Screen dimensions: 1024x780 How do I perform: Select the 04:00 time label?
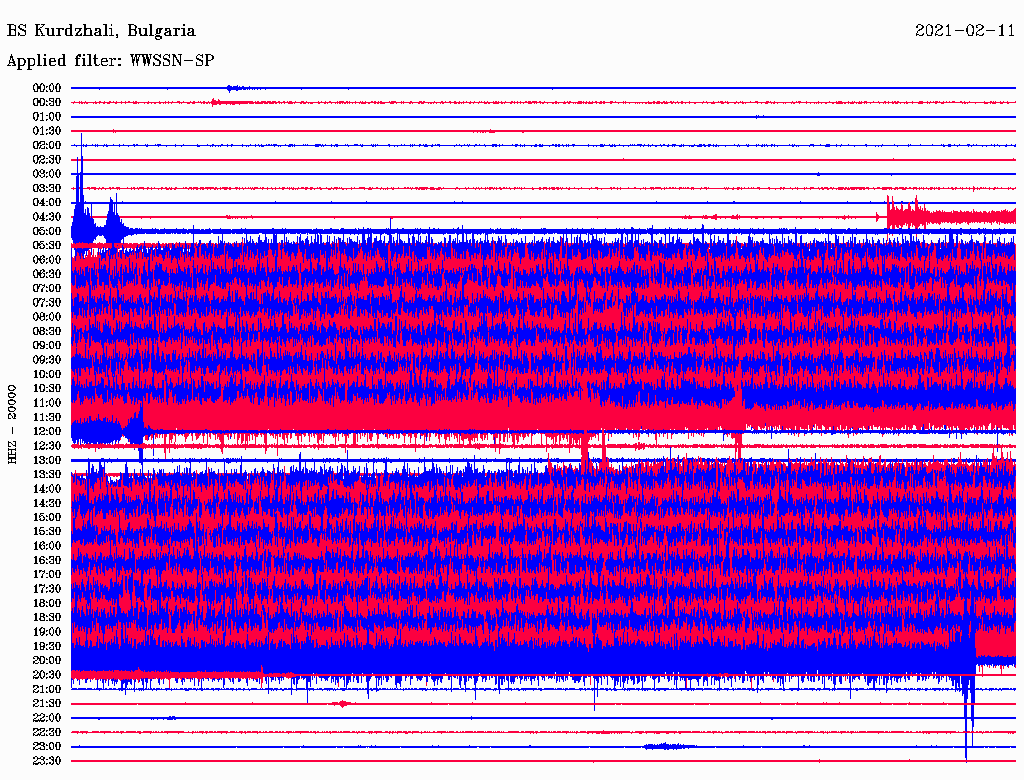click(47, 203)
